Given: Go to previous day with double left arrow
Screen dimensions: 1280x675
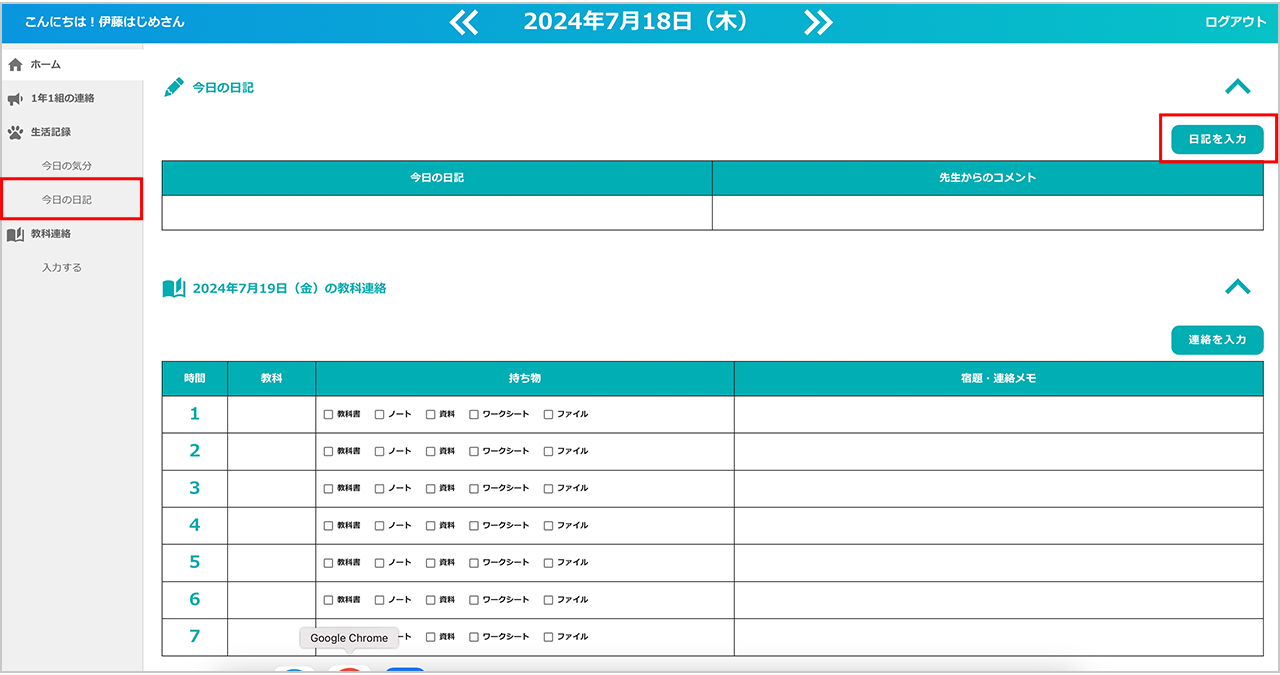Looking at the screenshot, I should pyautogui.click(x=464, y=22).
